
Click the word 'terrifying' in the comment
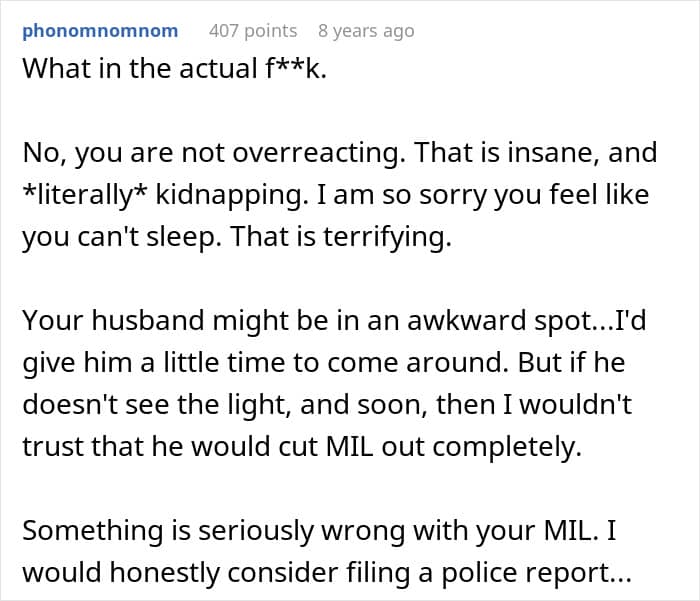[x=387, y=237]
